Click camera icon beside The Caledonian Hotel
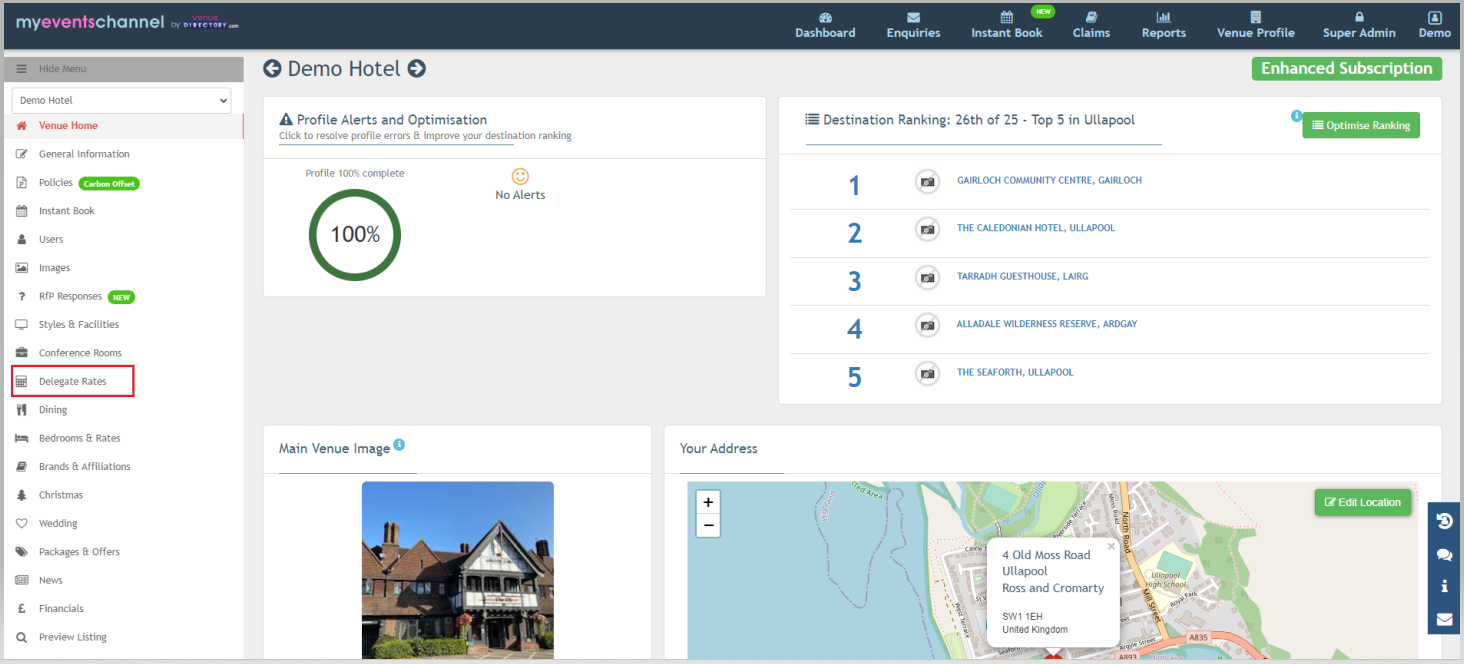 click(928, 229)
